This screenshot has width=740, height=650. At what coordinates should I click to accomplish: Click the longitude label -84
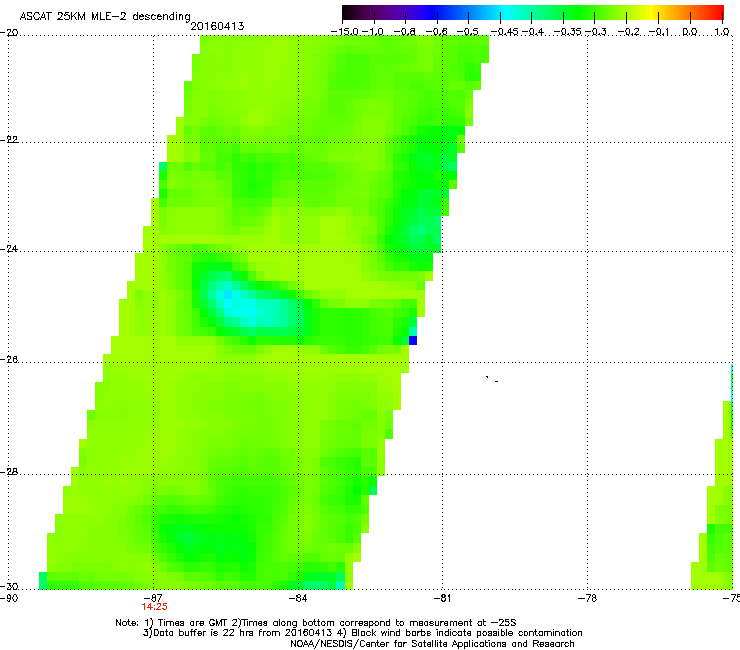pos(298,598)
